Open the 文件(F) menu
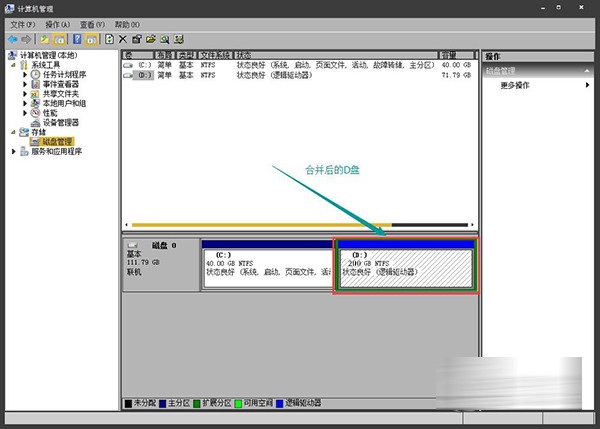 pos(23,25)
